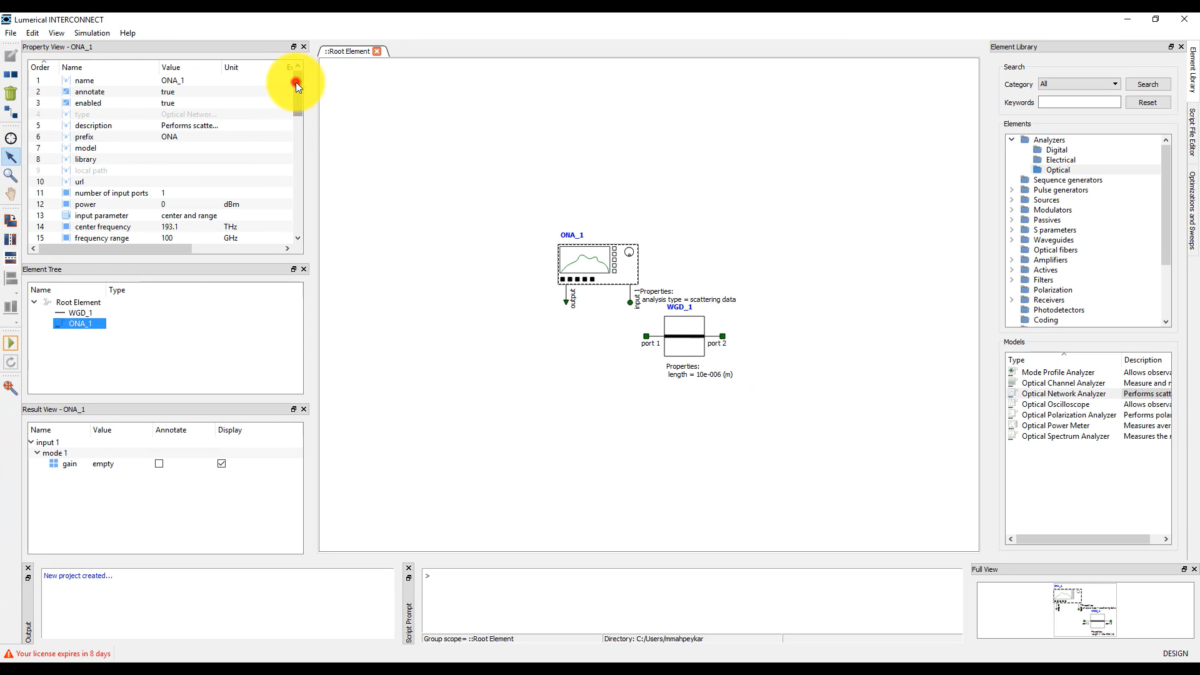Screen dimensions: 1200x675
Task: Expand the Amplifiers category
Action: click(1012, 260)
